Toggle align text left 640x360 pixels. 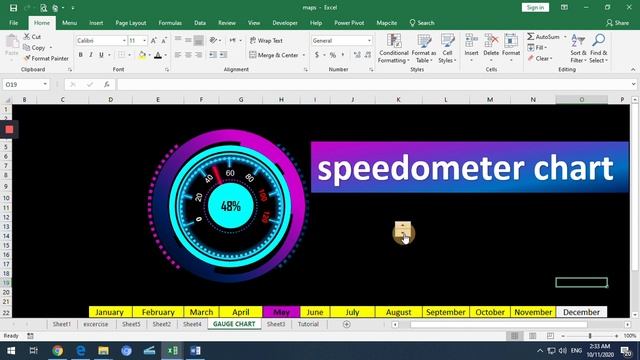(x=178, y=55)
